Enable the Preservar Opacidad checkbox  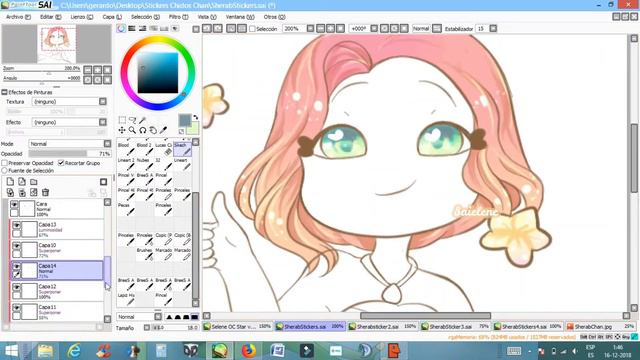4,163
